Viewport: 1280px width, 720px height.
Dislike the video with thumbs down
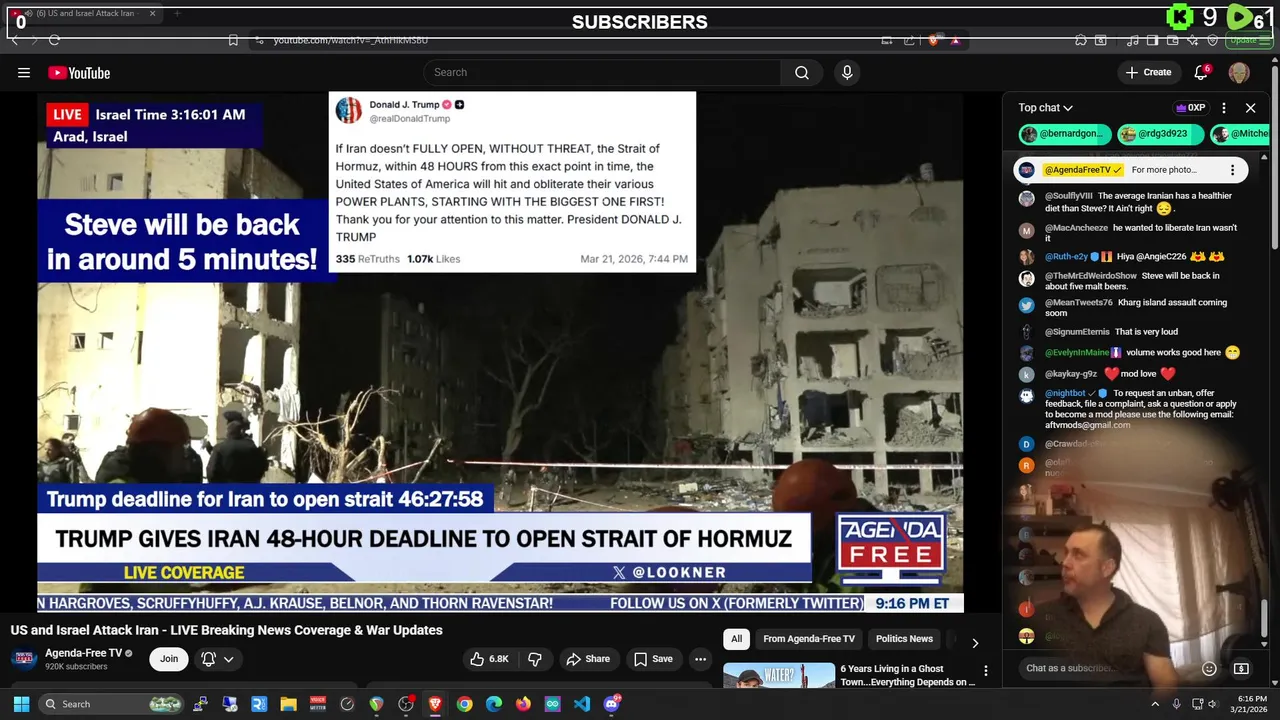(x=535, y=659)
